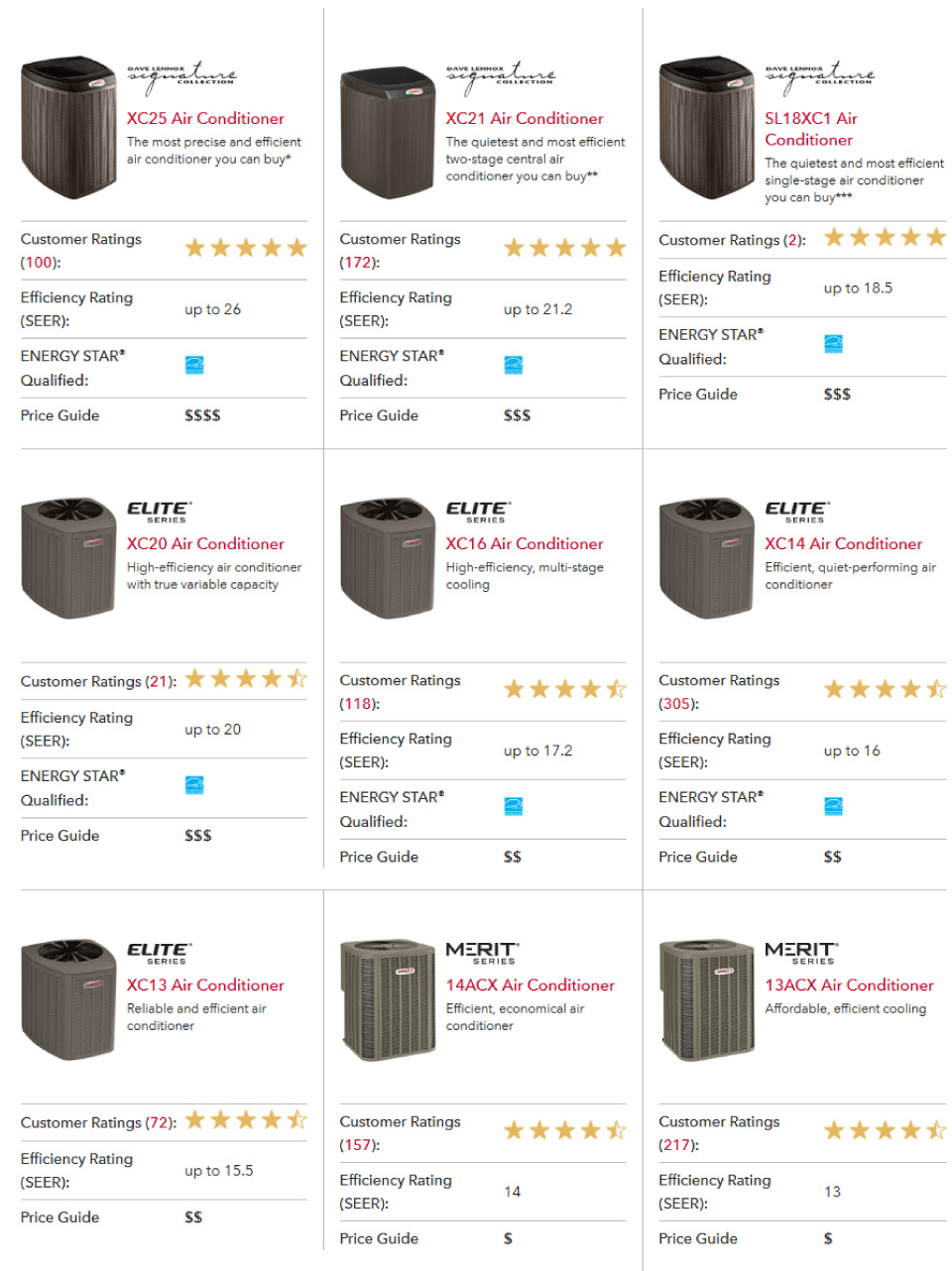Open the XC21 Air Conditioner product link
The height and width of the screenshot is (1271, 952).
point(525,118)
